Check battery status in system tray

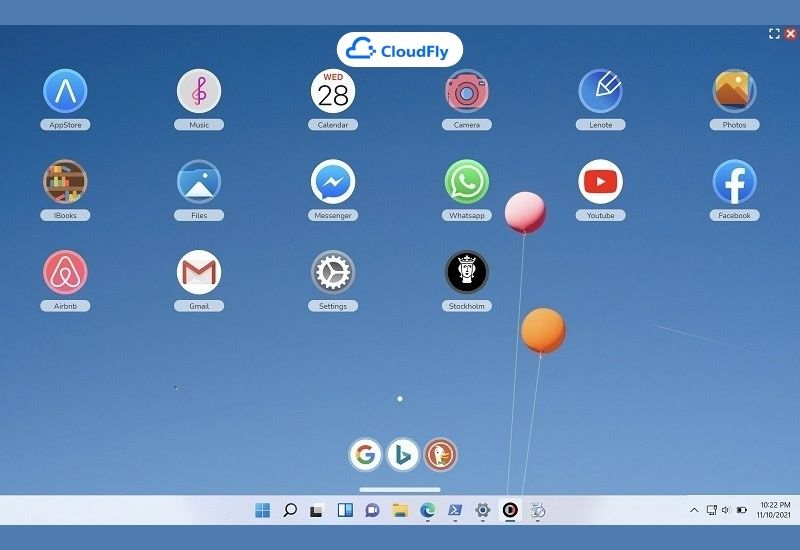[x=741, y=510]
